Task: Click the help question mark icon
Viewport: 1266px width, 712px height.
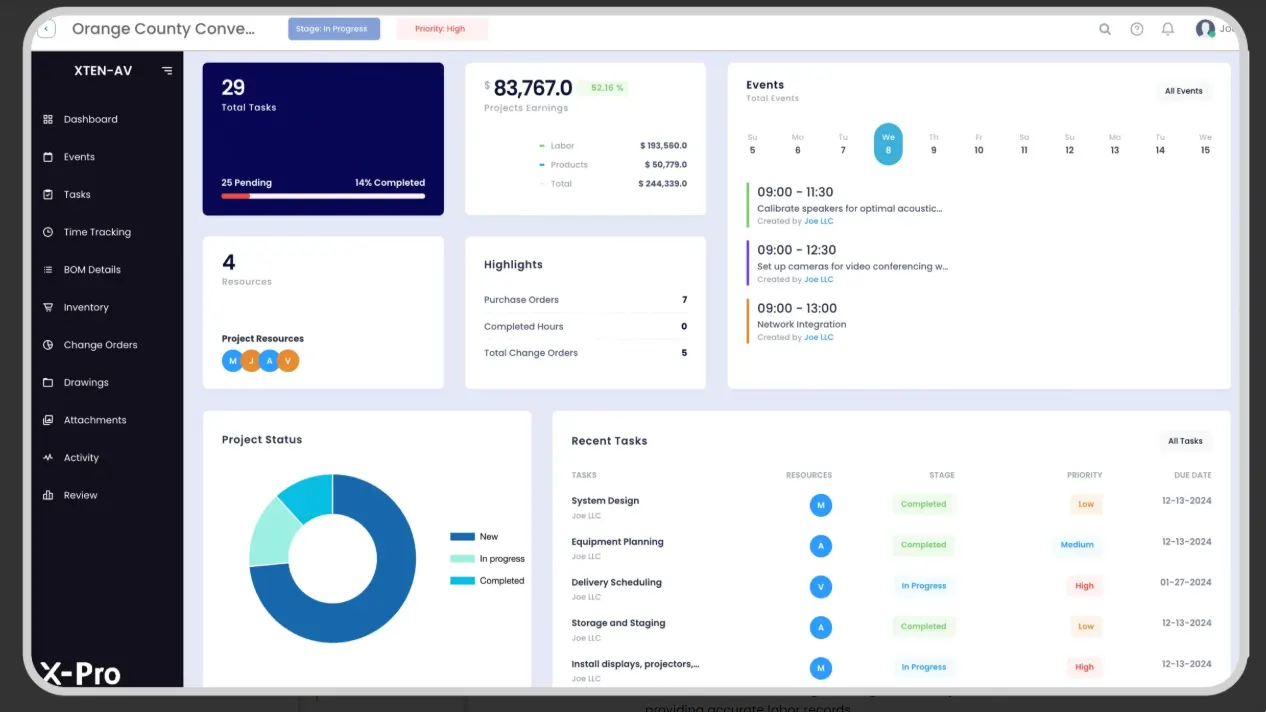Action: pyautogui.click(x=1137, y=29)
